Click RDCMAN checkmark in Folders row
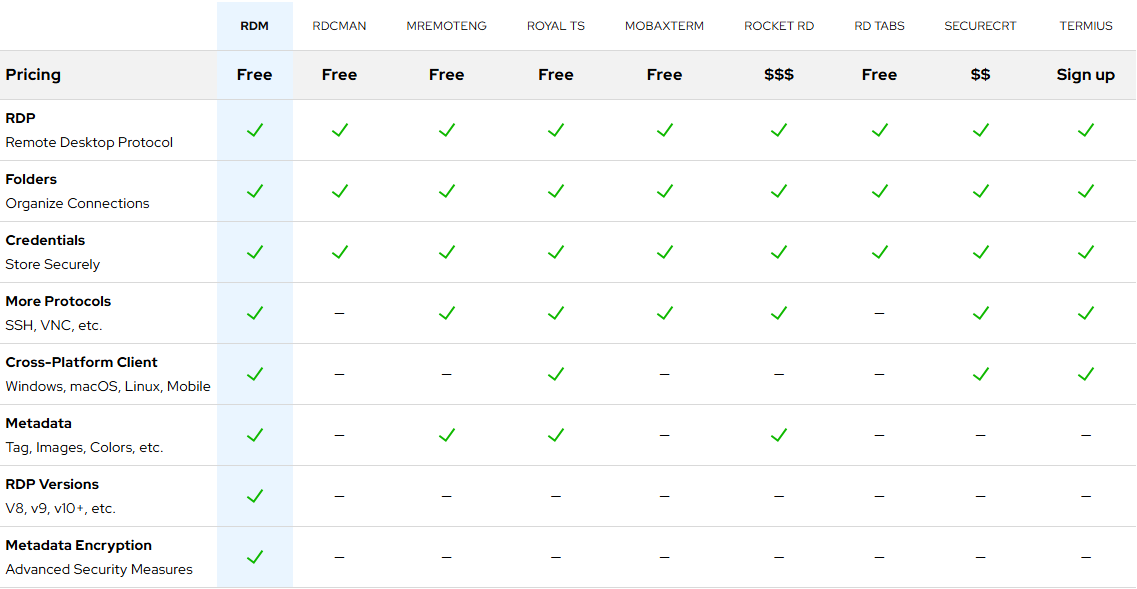1137x589 pixels. tap(339, 191)
